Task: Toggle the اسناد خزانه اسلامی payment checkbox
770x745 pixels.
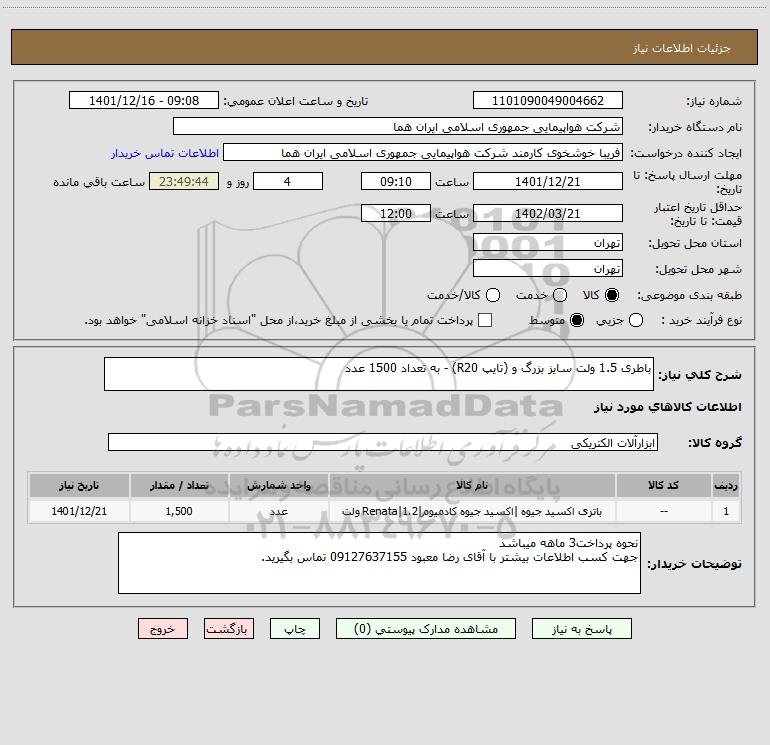Action: (x=485, y=320)
